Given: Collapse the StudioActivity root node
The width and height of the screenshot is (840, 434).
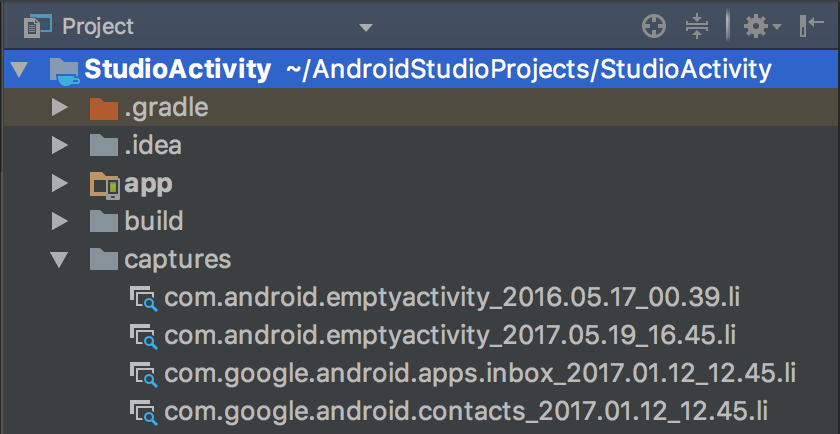Looking at the screenshot, I should click(19, 70).
